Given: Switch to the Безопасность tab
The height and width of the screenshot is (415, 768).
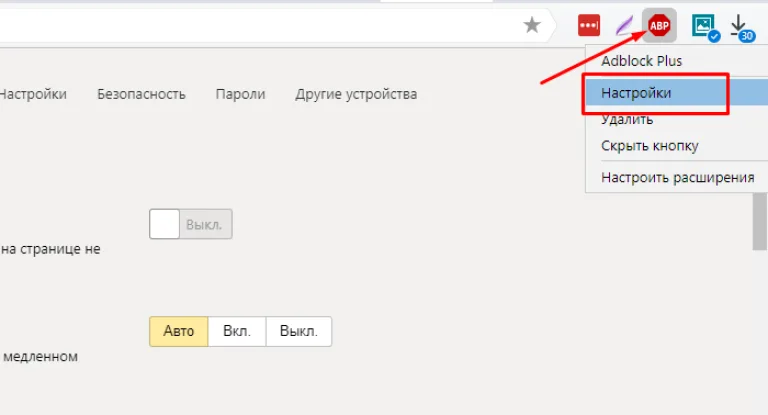Looking at the screenshot, I should point(141,94).
